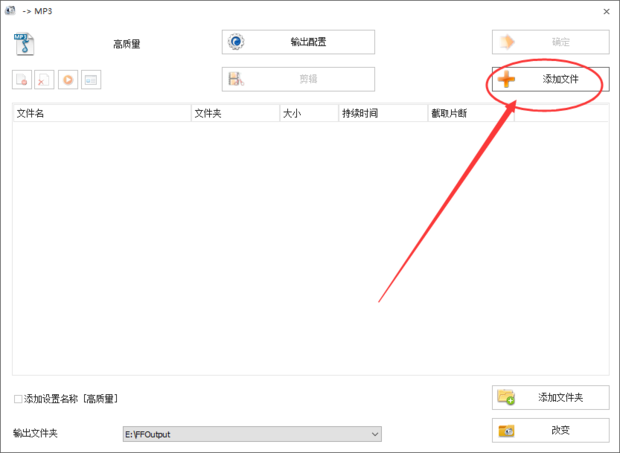Expand the output folder E:\FFOutput dropdown
This screenshot has width=620, height=453.
[375, 434]
